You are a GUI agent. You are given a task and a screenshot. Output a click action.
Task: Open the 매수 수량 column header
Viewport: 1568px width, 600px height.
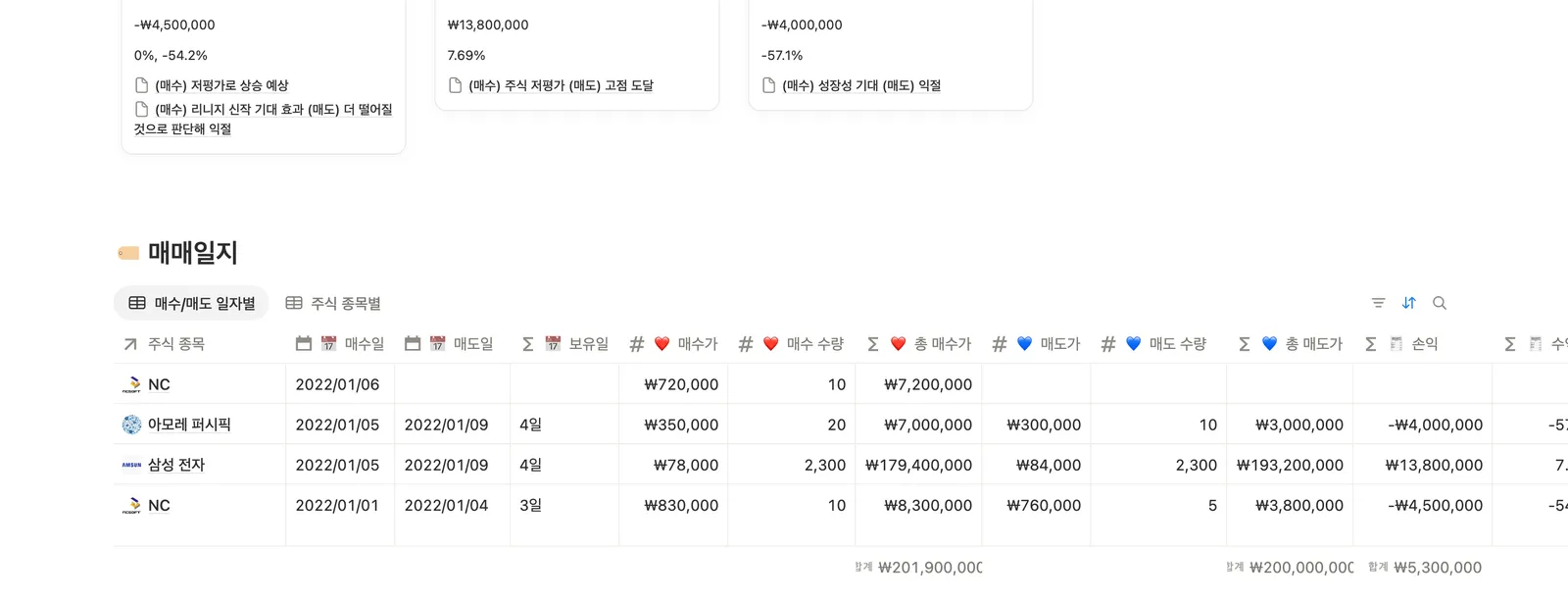coord(792,344)
